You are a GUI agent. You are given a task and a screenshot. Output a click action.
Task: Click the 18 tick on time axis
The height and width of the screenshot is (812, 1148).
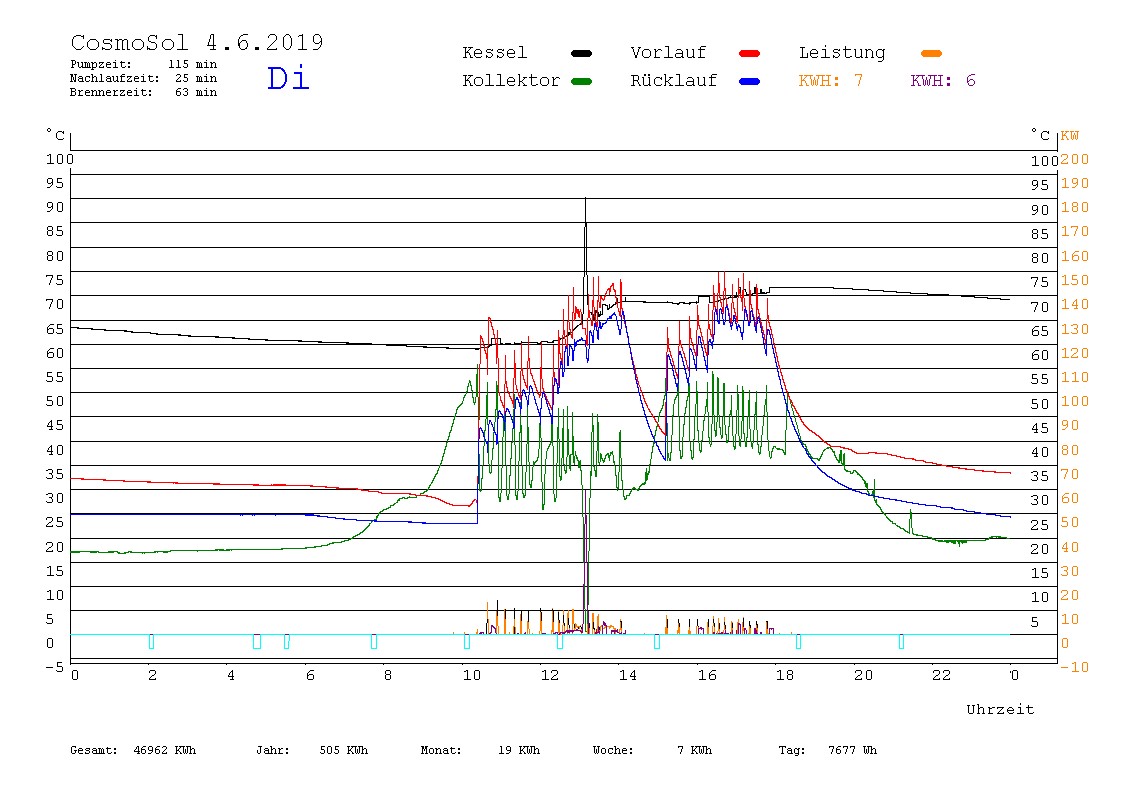785,675
